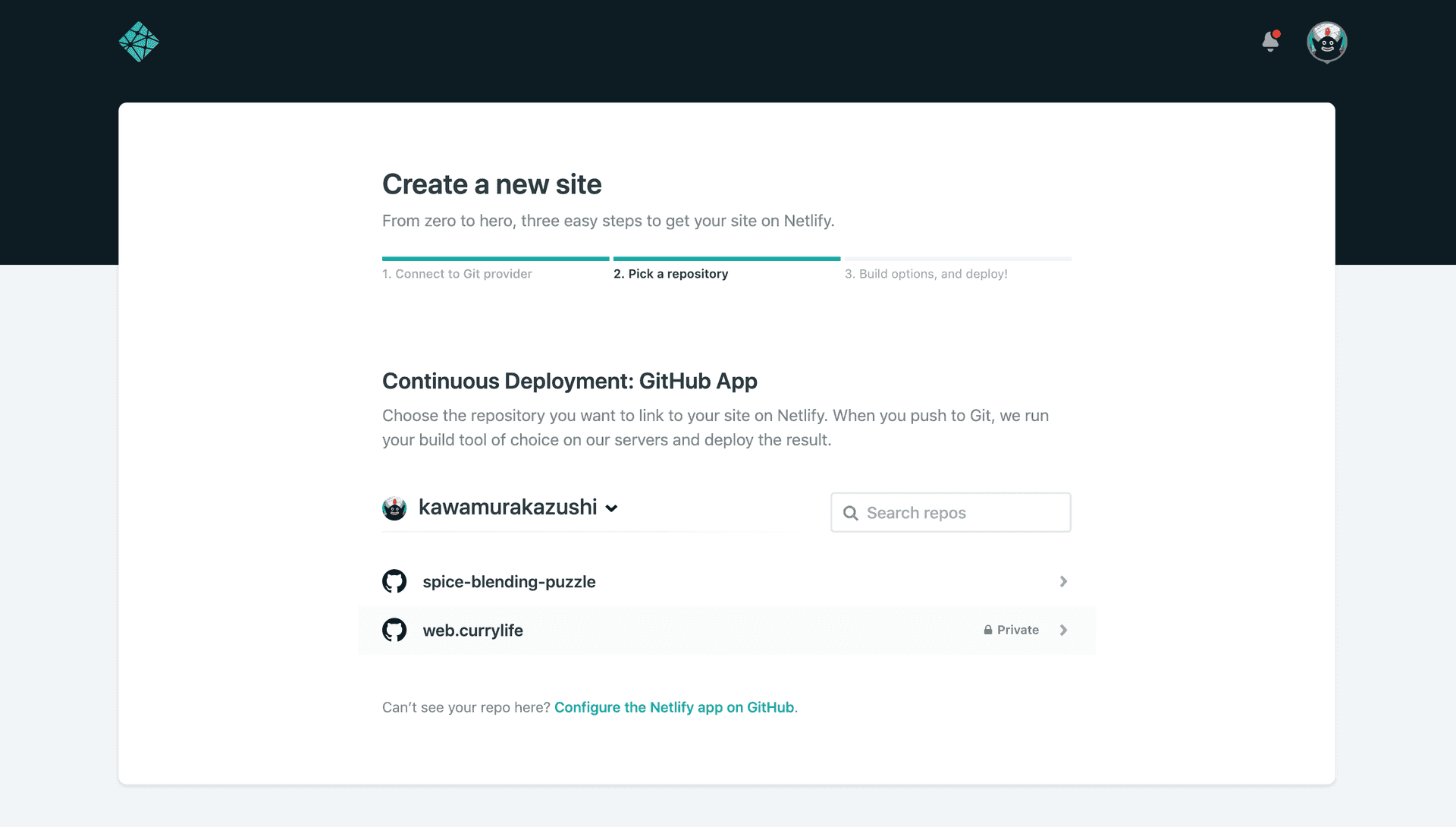Choose the spice-blending-puzzle repository
Screen dimensions: 1456x827
point(726,581)
